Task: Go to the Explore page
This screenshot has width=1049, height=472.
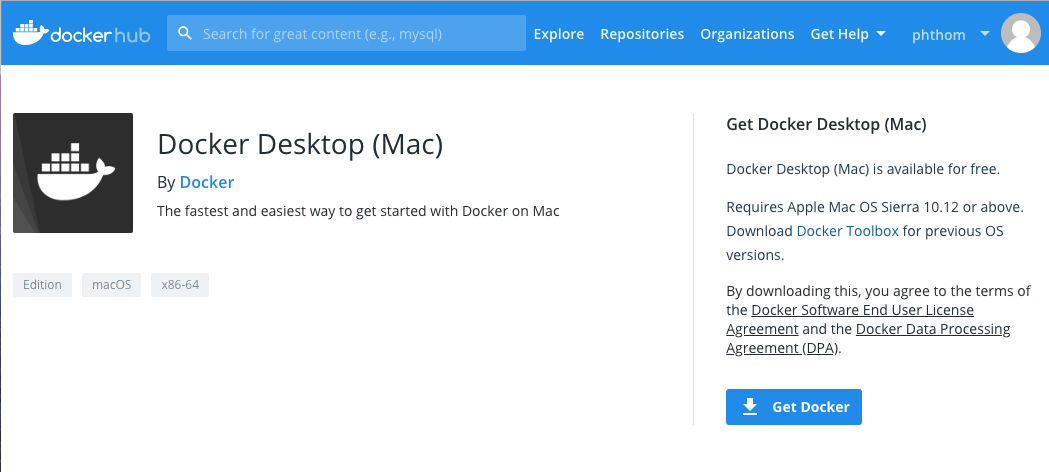Action: point(558,34)
